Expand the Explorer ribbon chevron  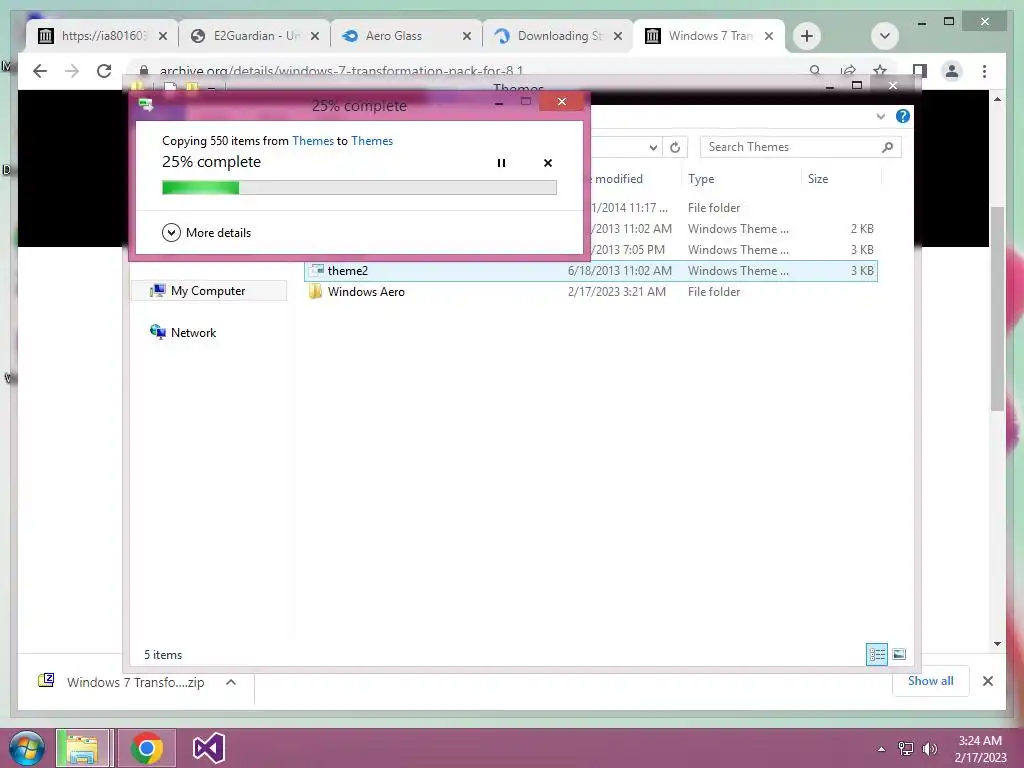click(x=880, y=116)
